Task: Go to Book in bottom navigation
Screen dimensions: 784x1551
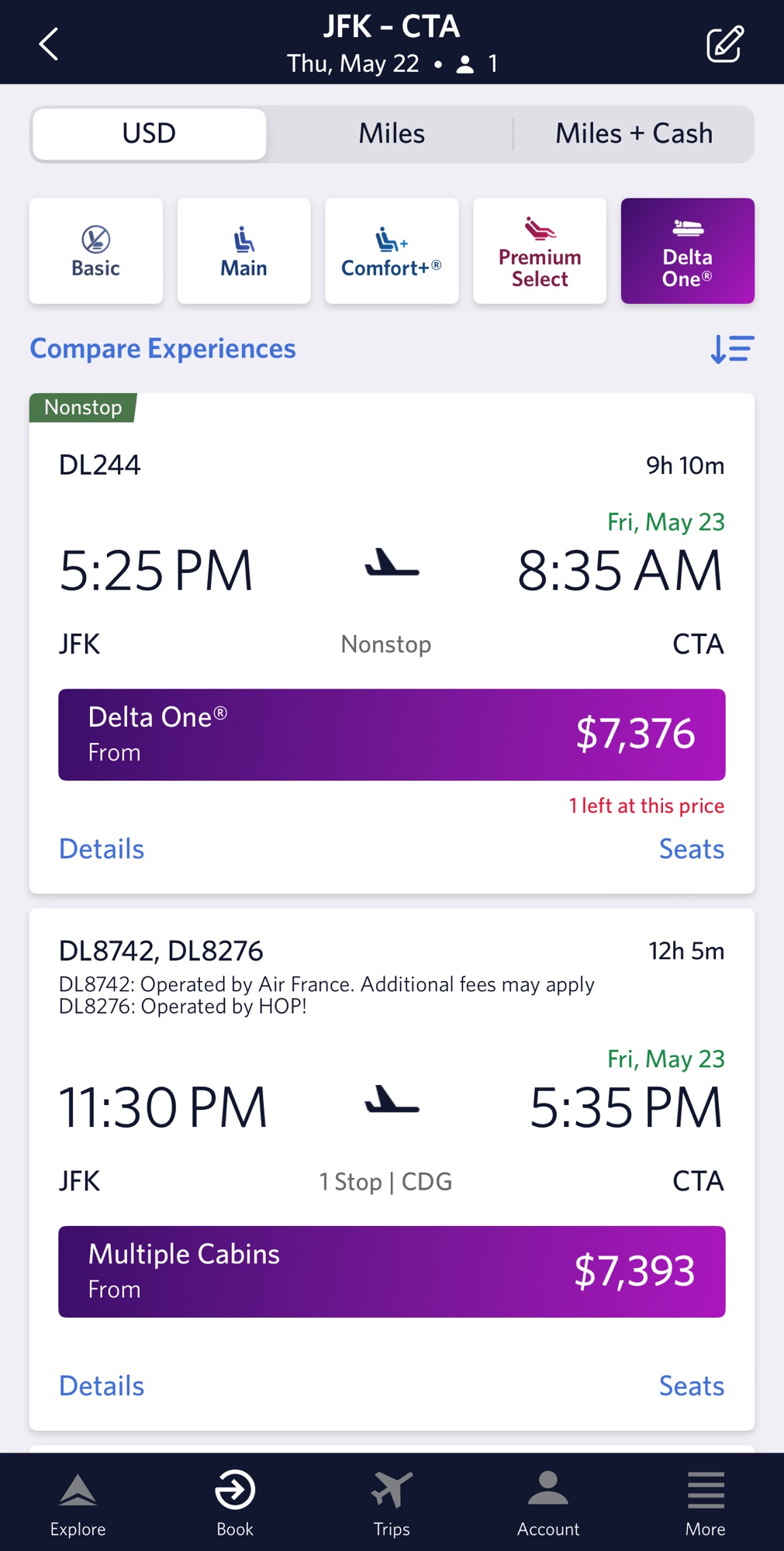Action: click(x=235, y=1504)
